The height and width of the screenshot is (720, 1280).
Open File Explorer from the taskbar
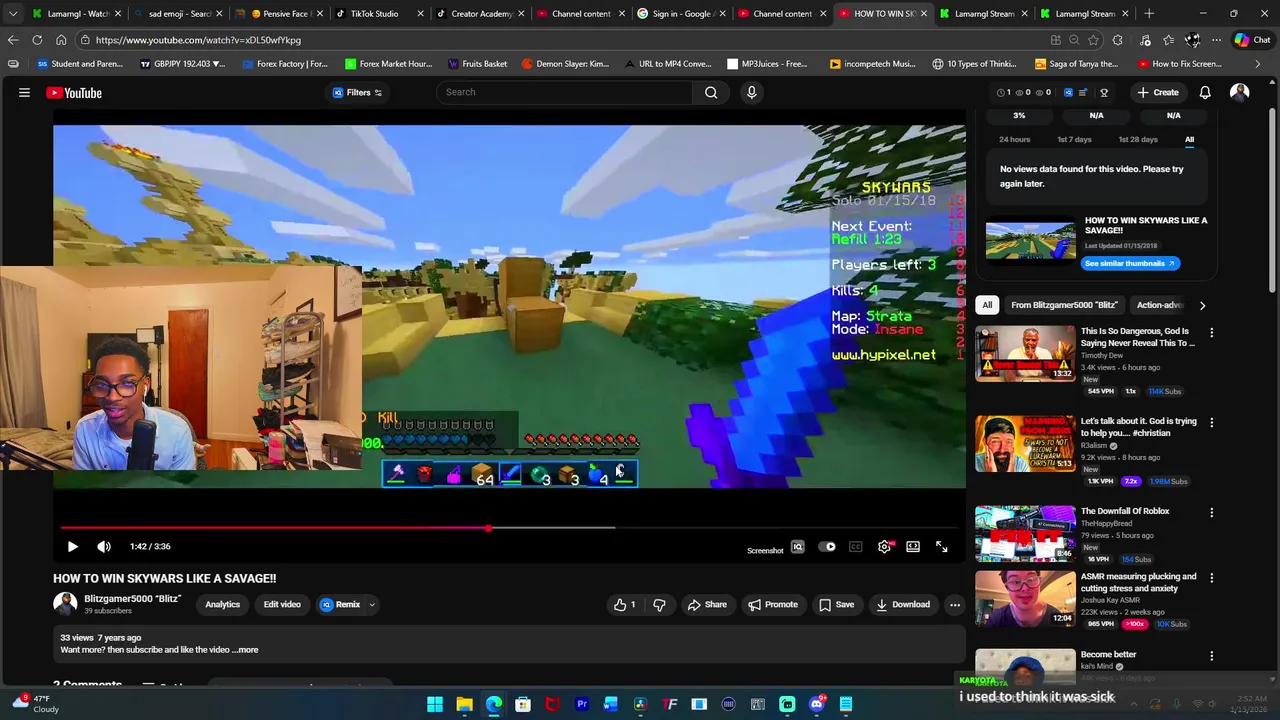coord(464,704)
